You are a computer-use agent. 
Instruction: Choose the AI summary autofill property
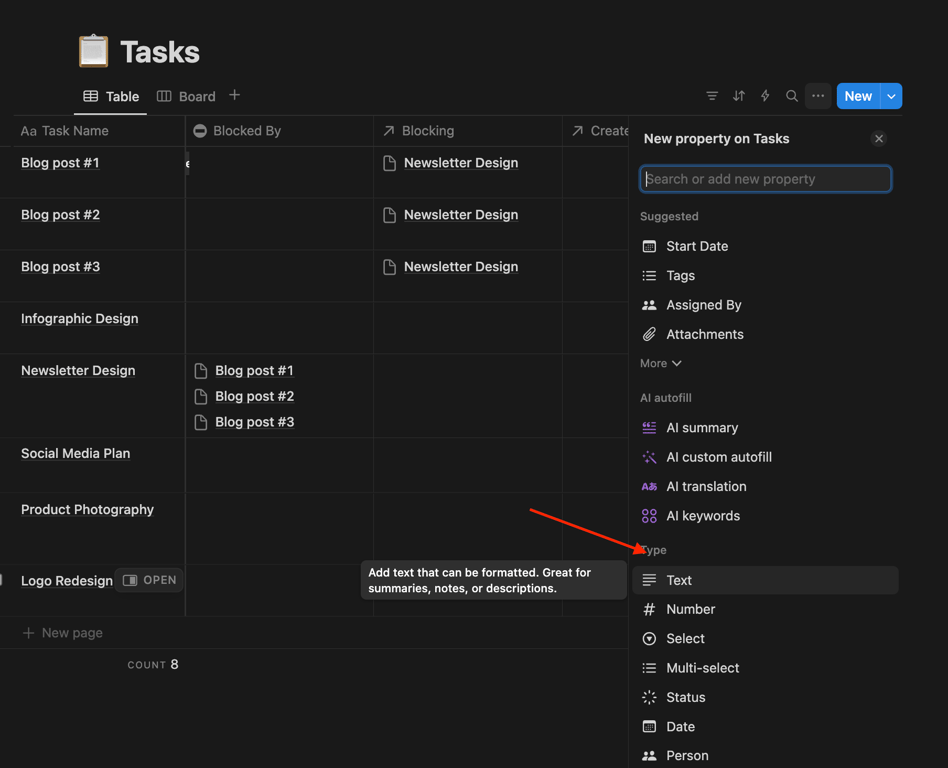(702, 427)
